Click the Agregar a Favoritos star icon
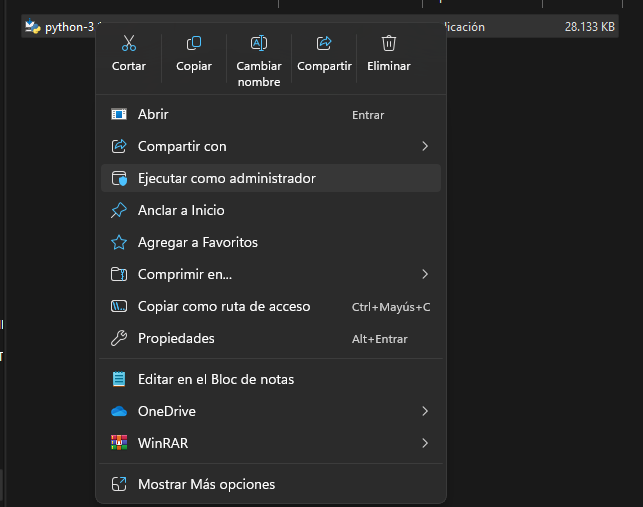This screenshot has width=643, height=507. (119, 242)
